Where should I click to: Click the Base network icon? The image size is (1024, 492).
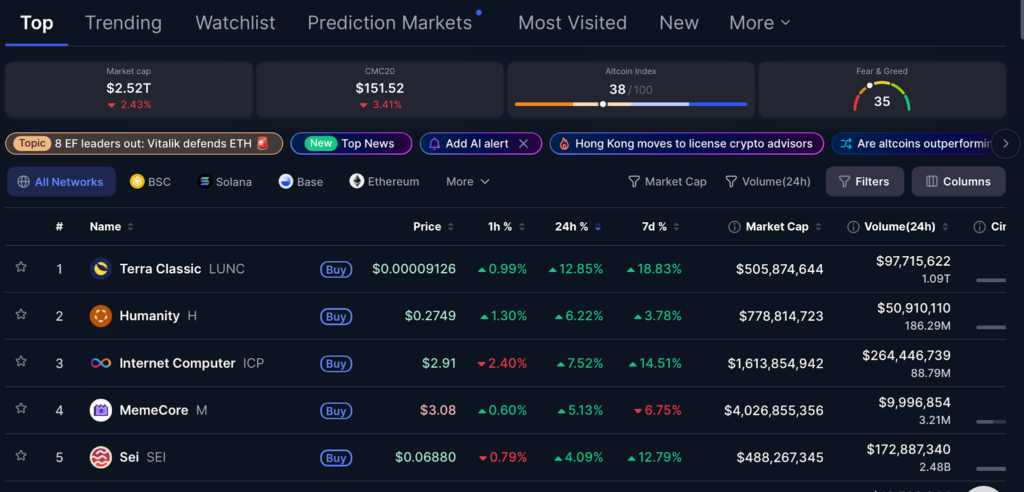pyautogui.click(x=285, y=182)
